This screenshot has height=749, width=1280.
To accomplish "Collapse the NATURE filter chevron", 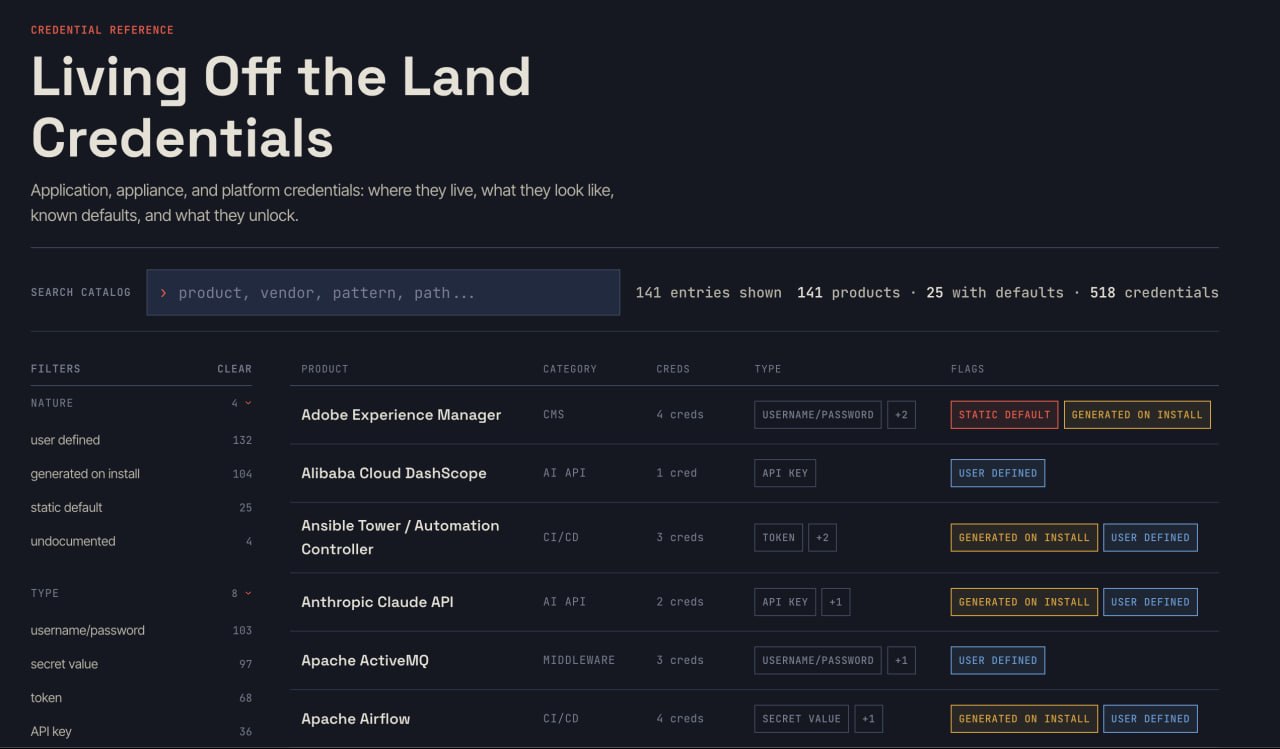I will click(x=248, y=403).
